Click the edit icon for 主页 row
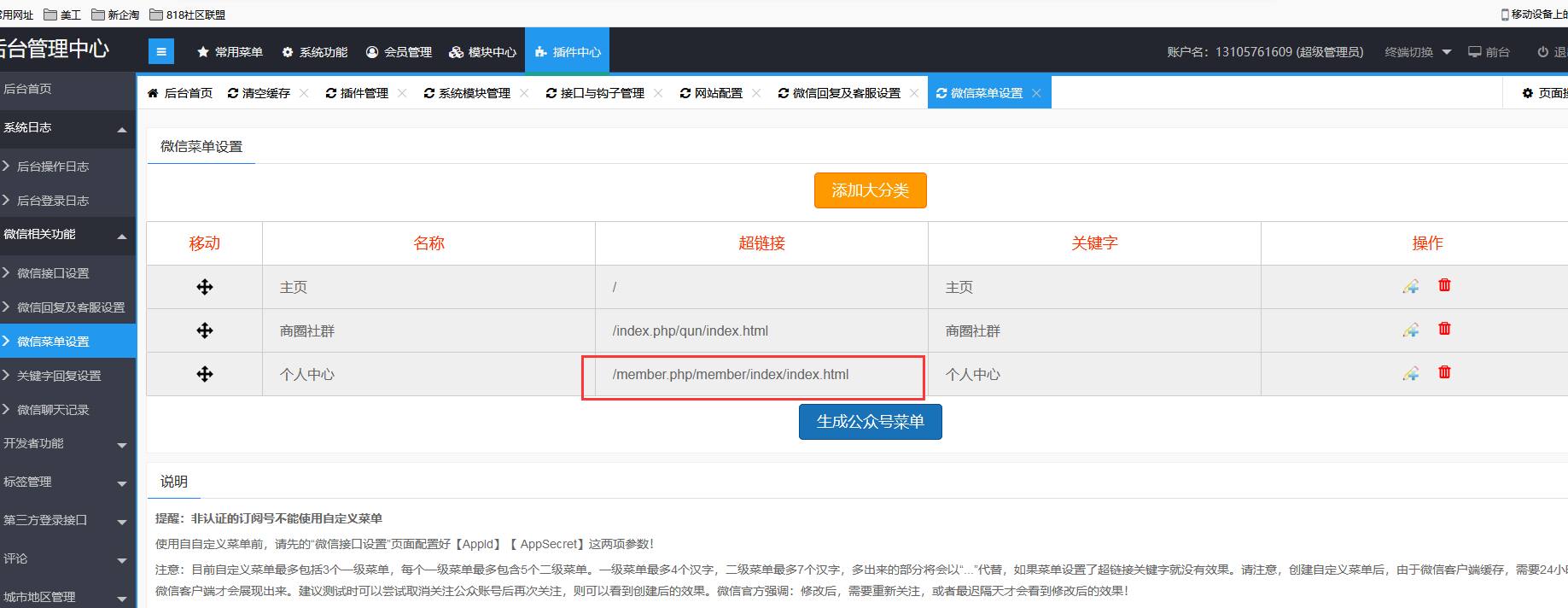Image resolution: width=1568 pixels, height=608 pixels. tap(1410, 286)
